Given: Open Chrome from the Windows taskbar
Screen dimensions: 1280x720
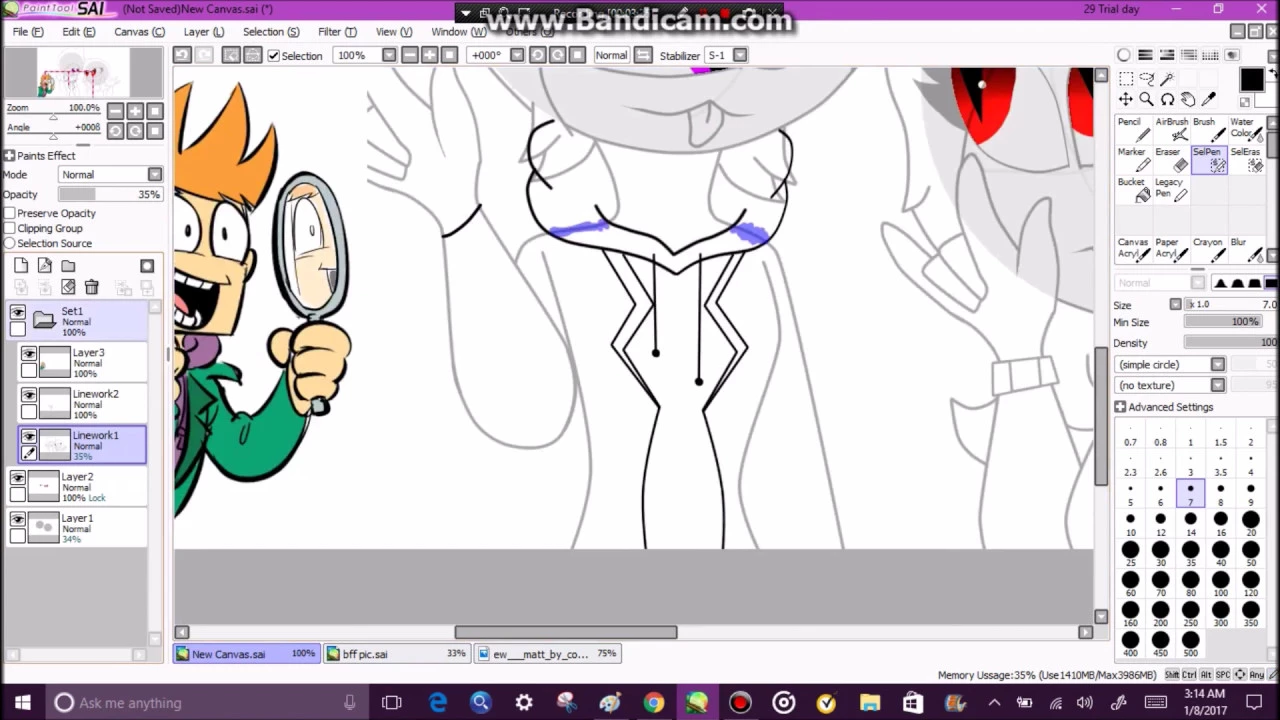Looking at the screenshot, I should pos(653,703).
